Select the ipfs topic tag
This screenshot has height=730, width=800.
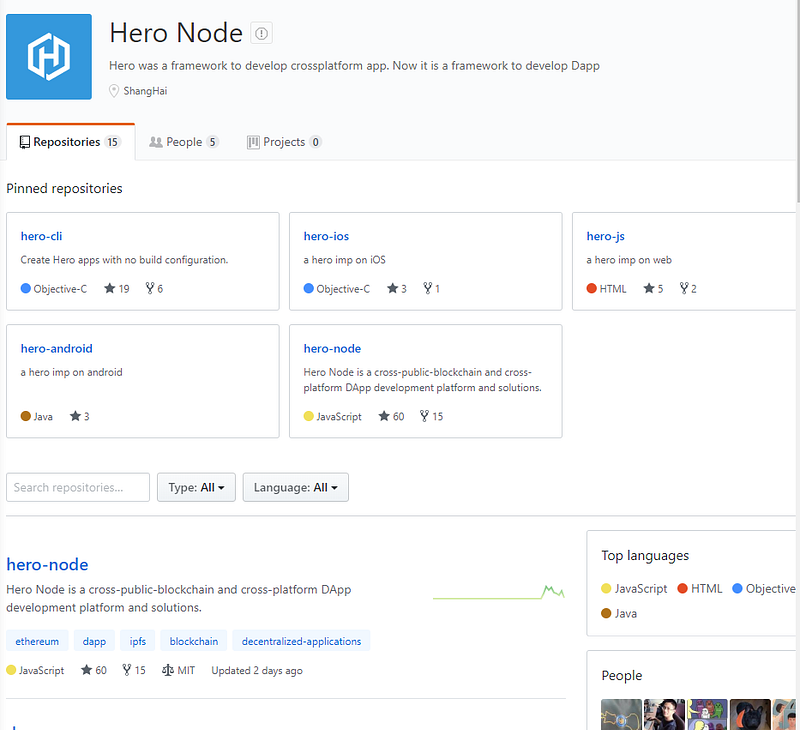(138, 641)
